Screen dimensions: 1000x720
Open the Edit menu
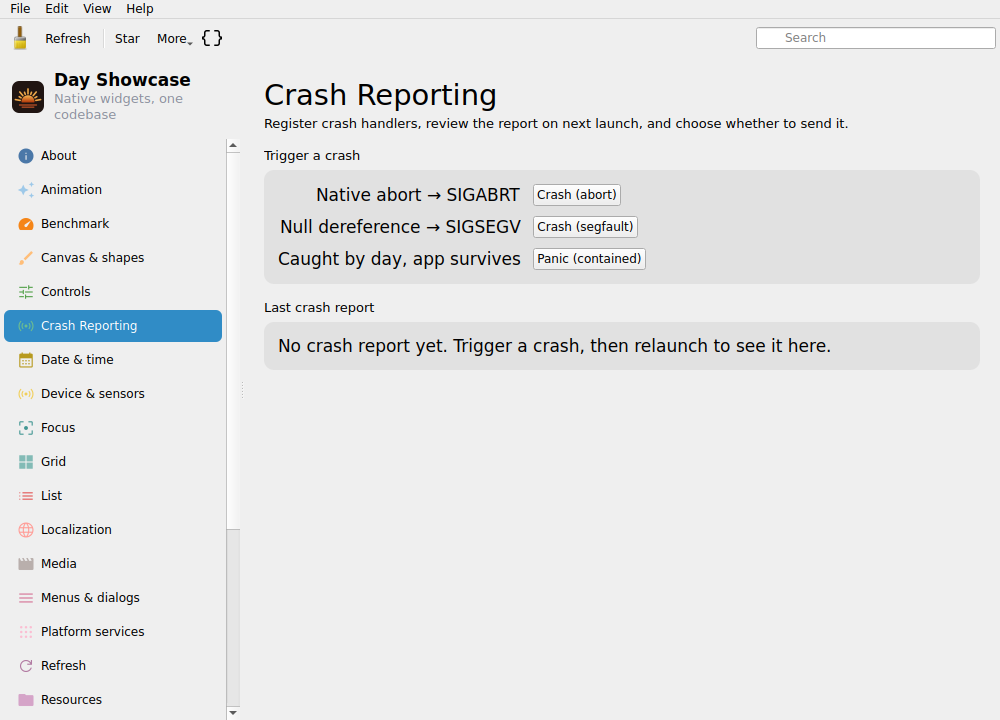click(x=57, y=9)
